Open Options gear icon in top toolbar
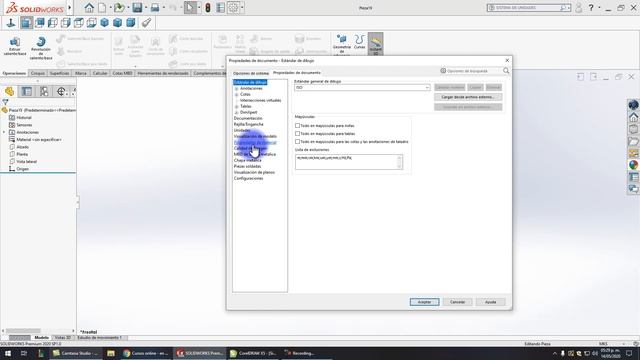 tap(233, 7)
